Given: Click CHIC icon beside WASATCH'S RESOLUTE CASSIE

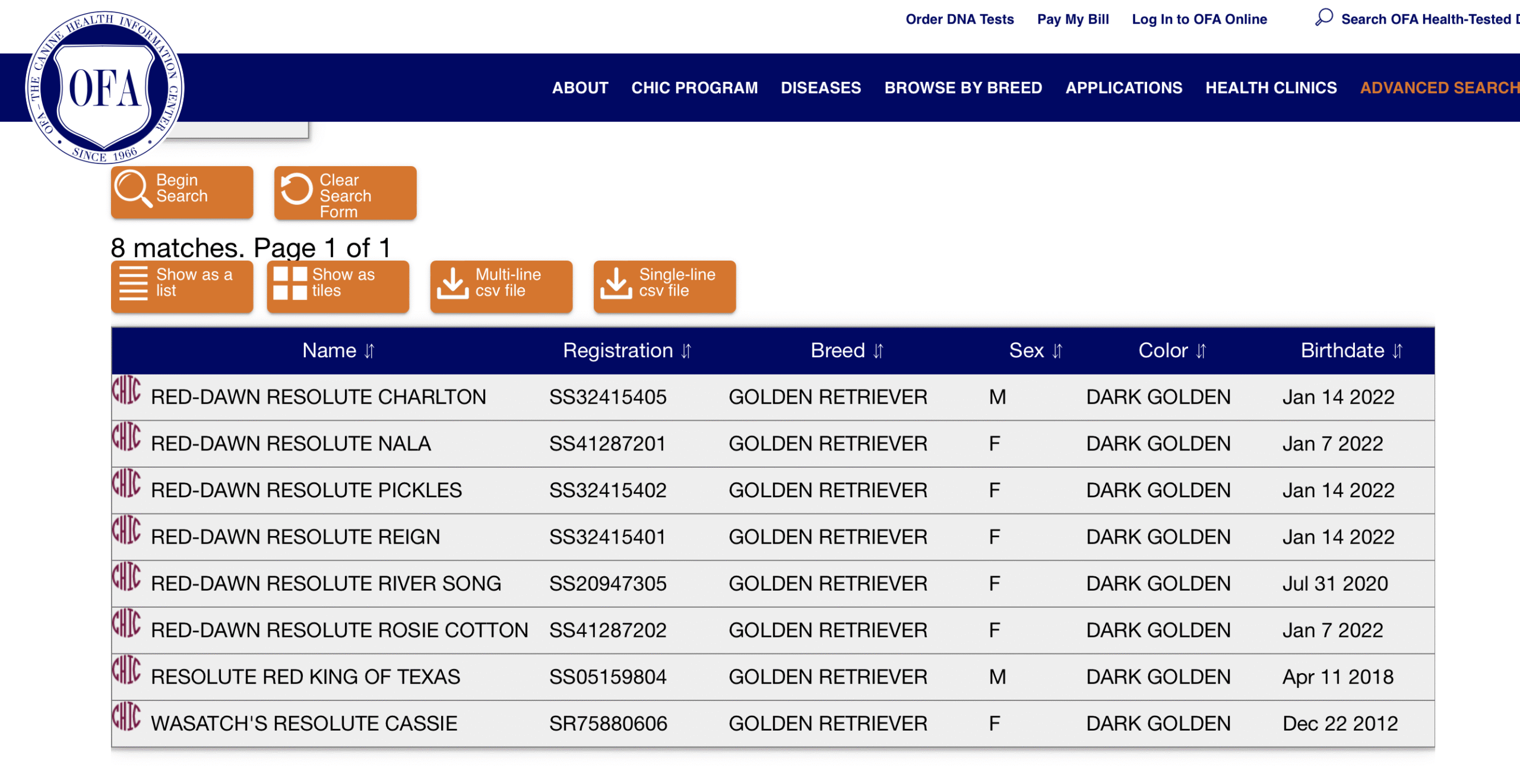Looking at the screenshot, I should [x=126, y=717].
